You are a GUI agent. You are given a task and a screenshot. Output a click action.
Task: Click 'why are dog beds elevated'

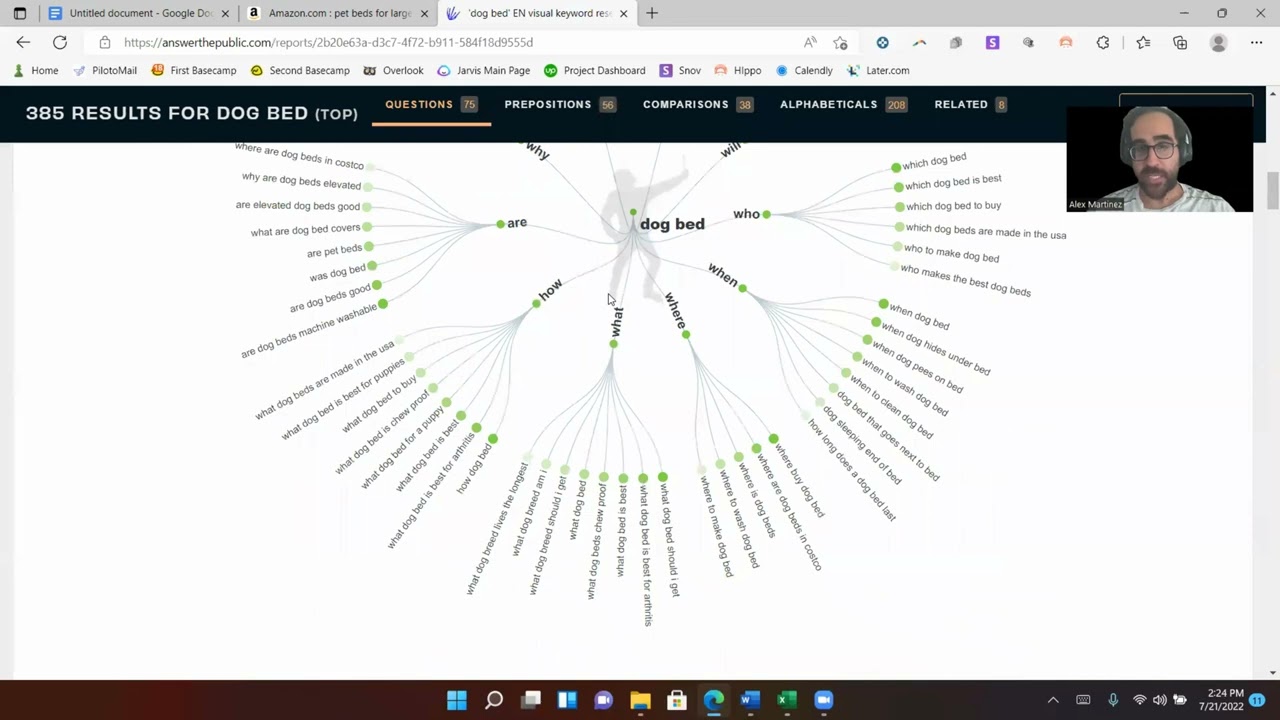tap(301, 181)
